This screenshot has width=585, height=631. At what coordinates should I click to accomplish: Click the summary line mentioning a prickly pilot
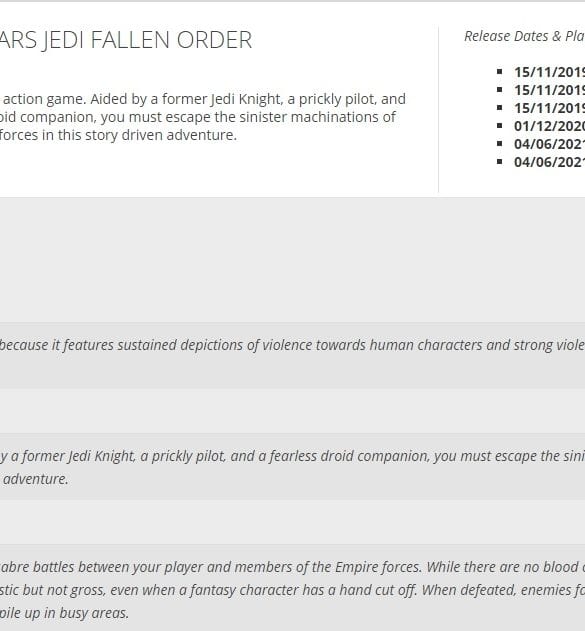coord(203,99)
